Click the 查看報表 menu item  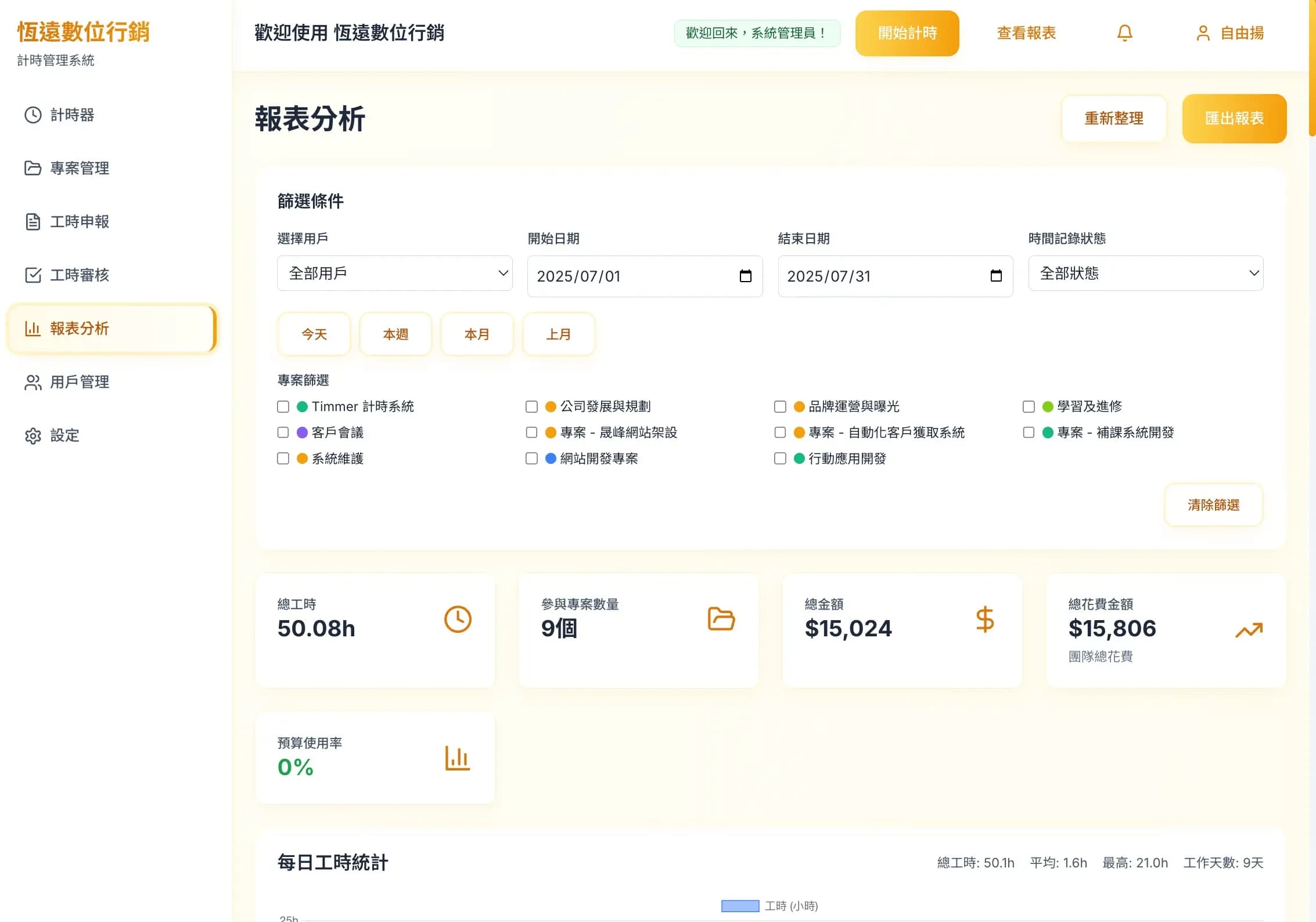click(x=1026, y=33)
